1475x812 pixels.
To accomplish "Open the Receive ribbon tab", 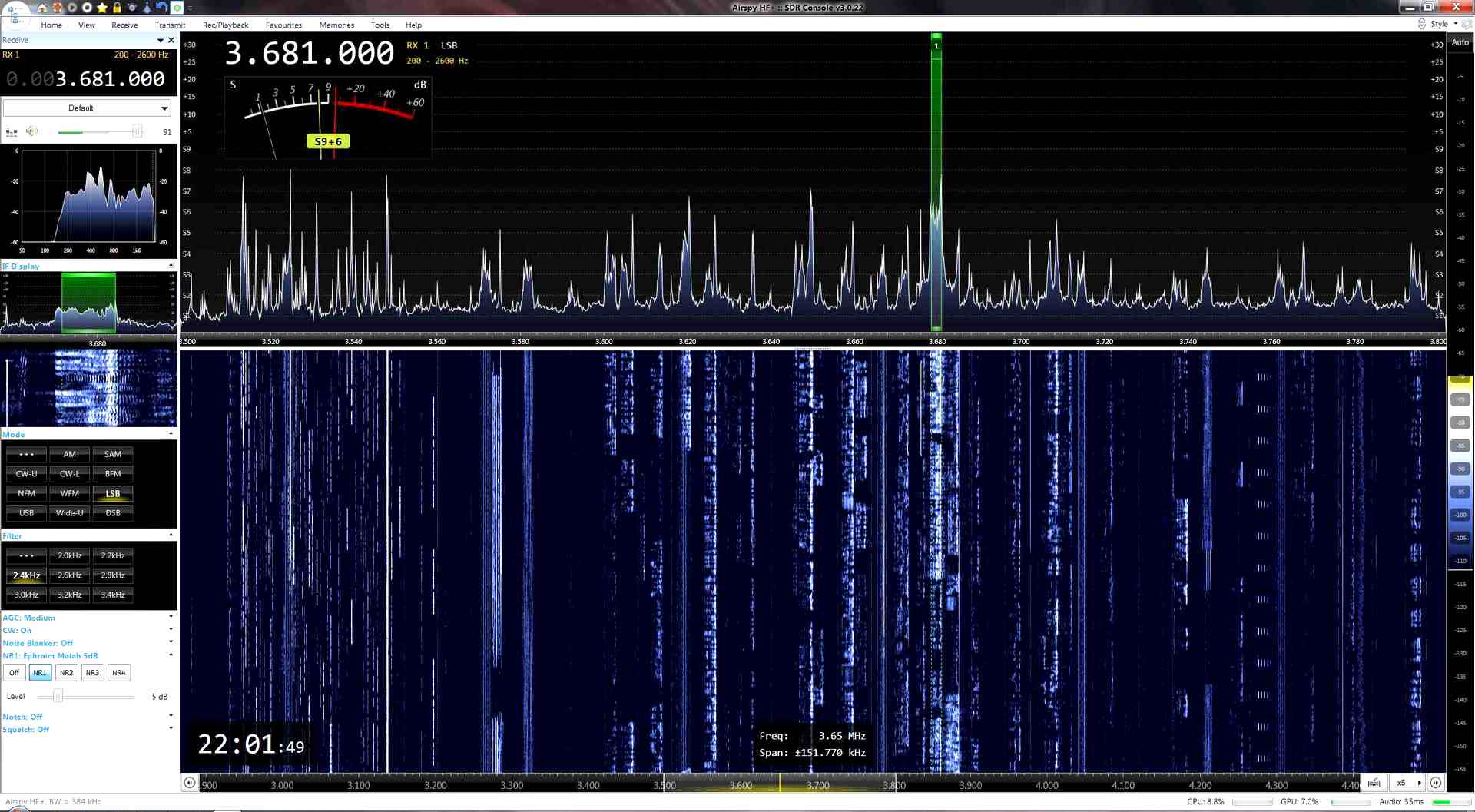I will pyautogui.click(x=124, y=25).
